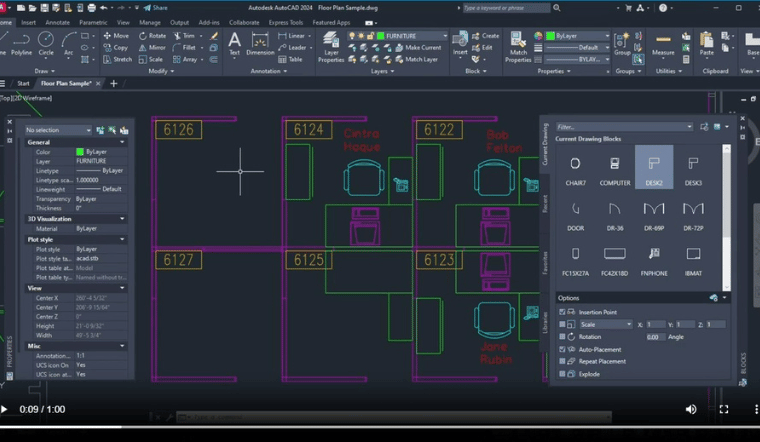Viewport: 760px width, 442px height.
Task: Collapse the General properties section
Action: [x=122, y=142]
